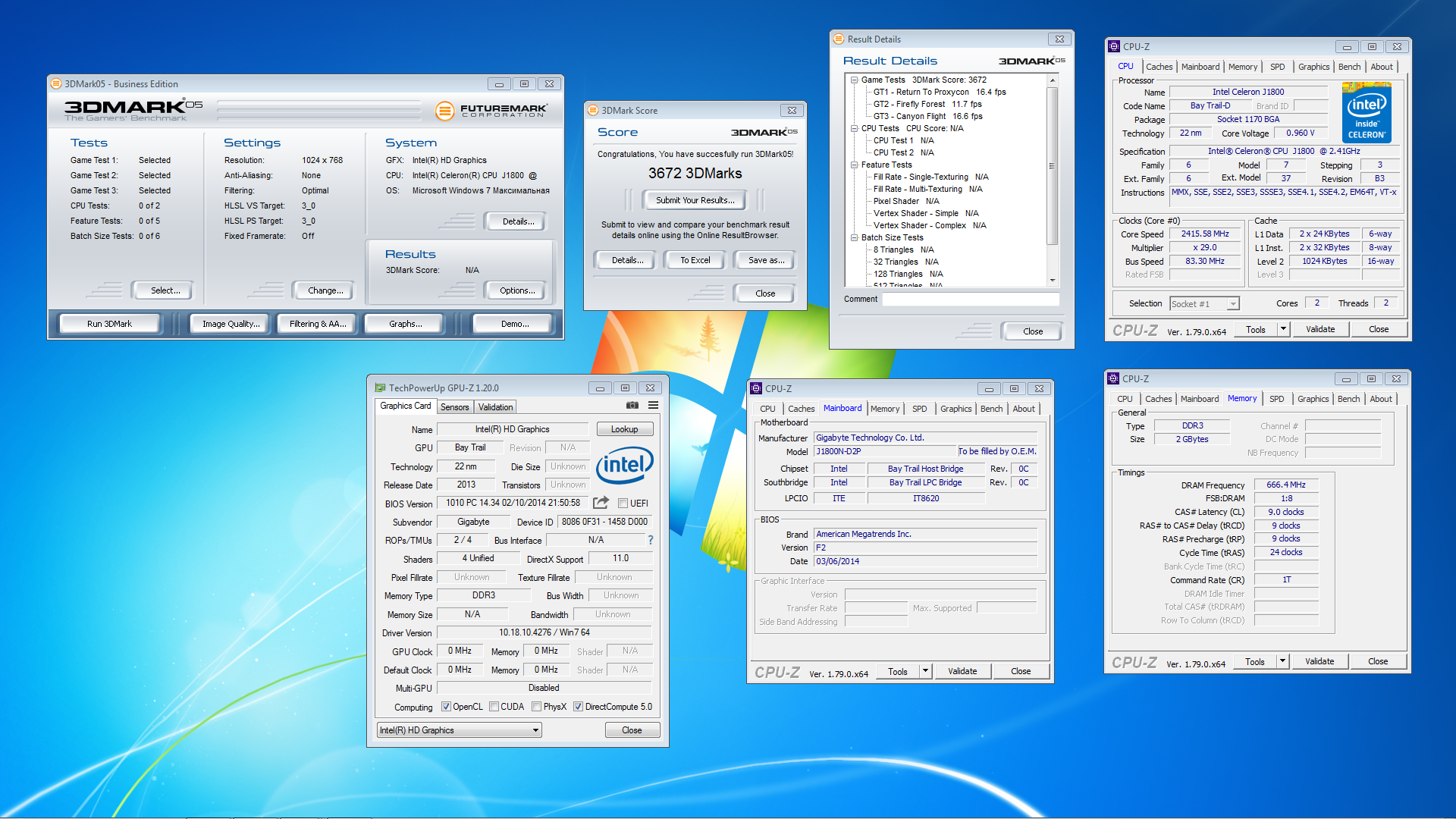1456x819 pixels.
Task: Click title icon of the CPU-Z Processor window
Action: pyautogui.click(x=1114, y=46)
